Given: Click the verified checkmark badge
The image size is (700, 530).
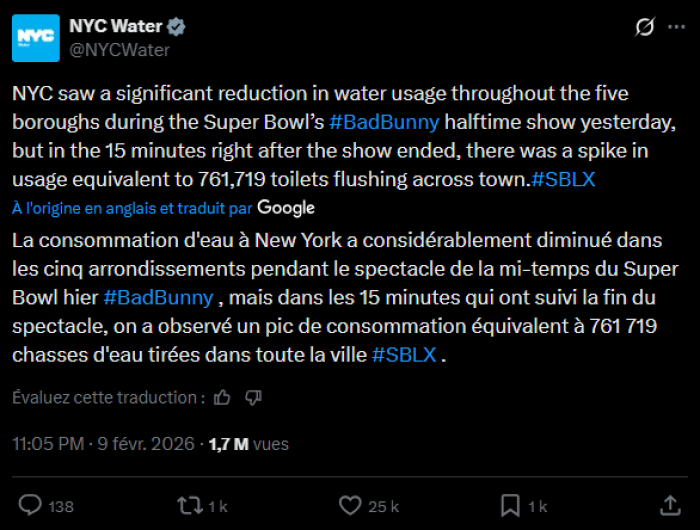Looking at the screenshot, I should [176, 27].
